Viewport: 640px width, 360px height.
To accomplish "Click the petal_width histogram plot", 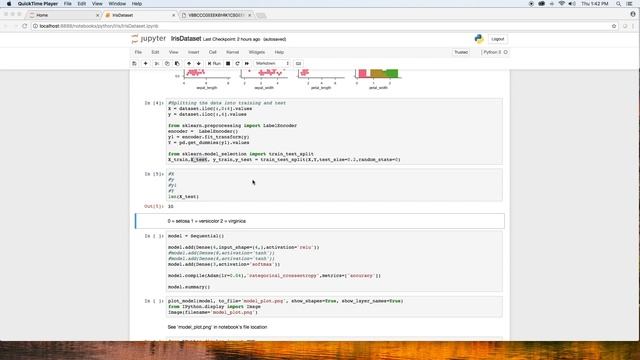I will pyautogui.click(x=378, y=75).
